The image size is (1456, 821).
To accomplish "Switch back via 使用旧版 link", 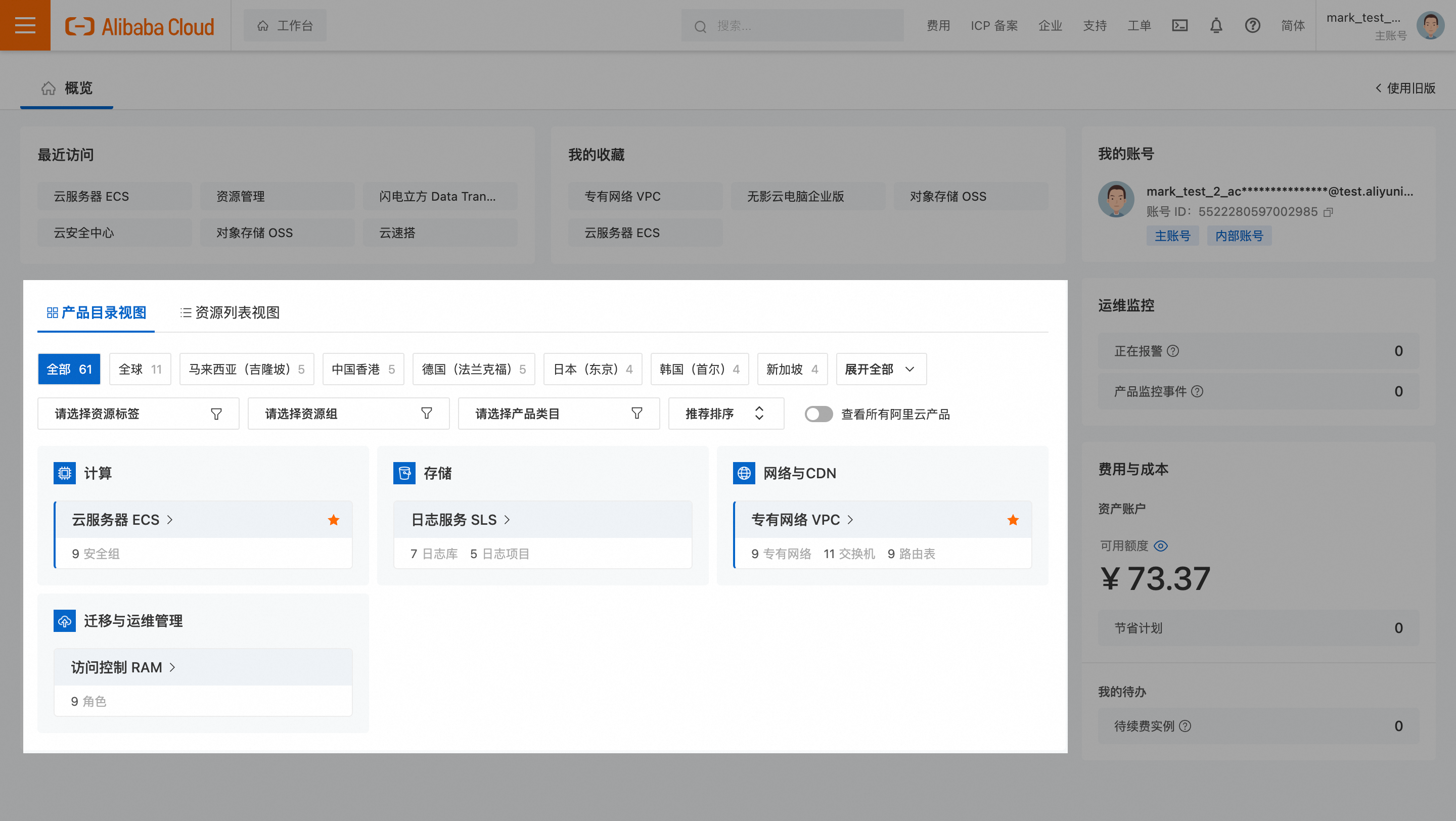I will point(1405,88).
